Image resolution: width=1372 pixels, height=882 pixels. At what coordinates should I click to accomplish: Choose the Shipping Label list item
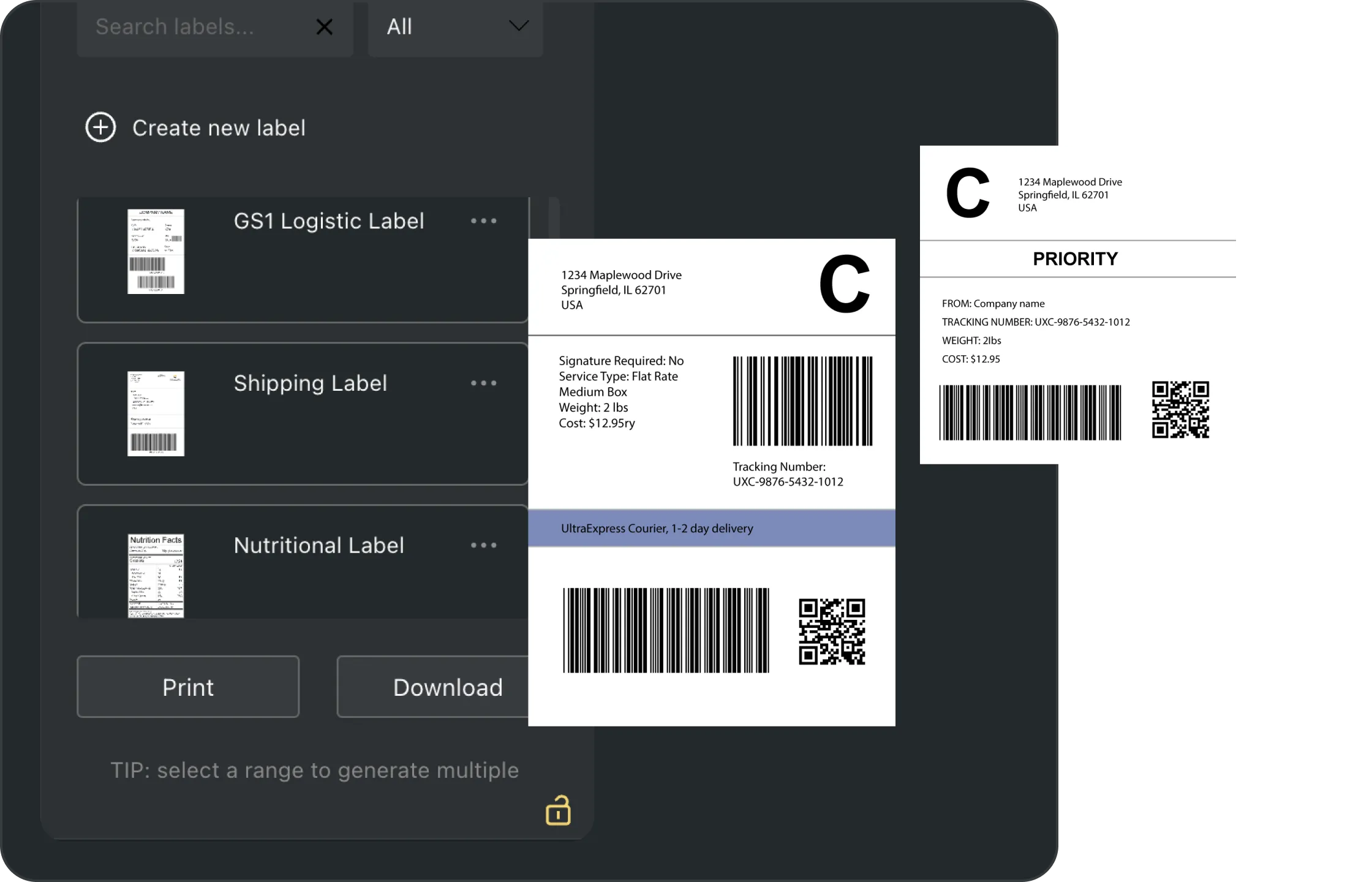(310, 383)
